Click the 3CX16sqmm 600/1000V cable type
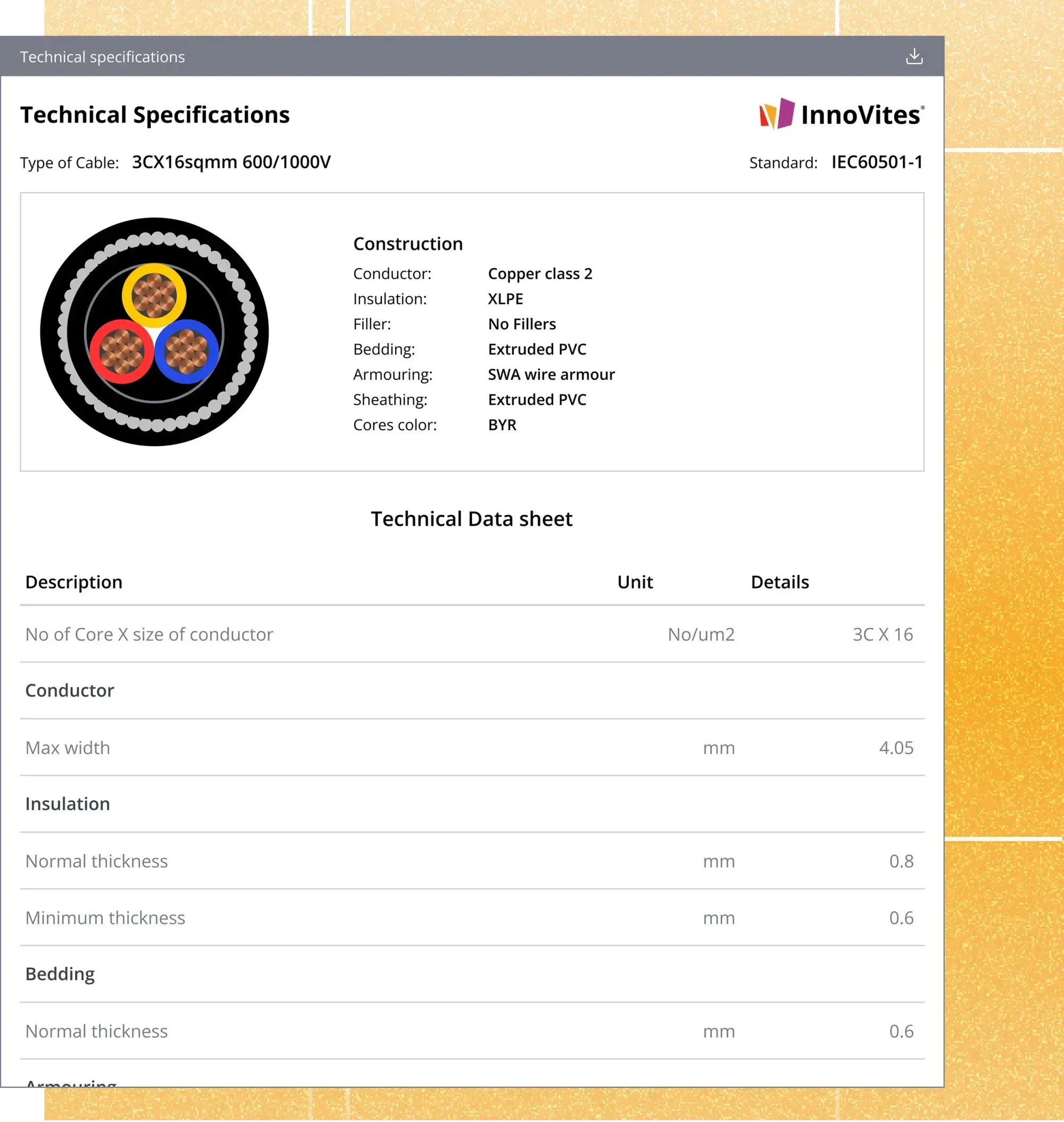The height and width of the screenshot is (1122, 1064). [x=231, y=162]
